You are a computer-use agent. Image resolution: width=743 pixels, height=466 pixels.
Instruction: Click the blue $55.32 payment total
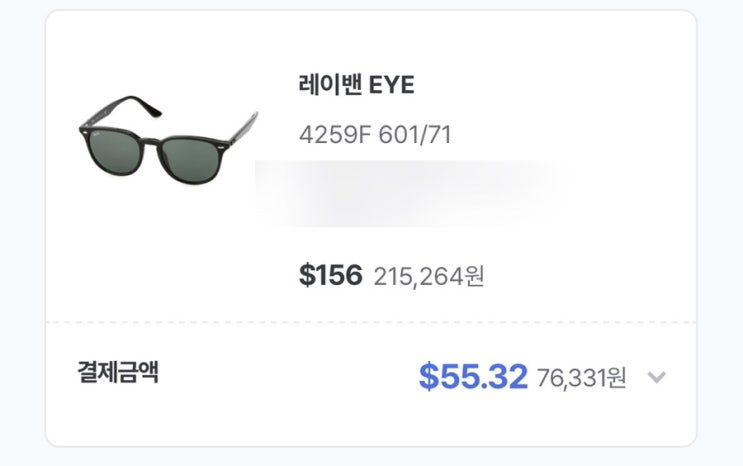point(472,377)
